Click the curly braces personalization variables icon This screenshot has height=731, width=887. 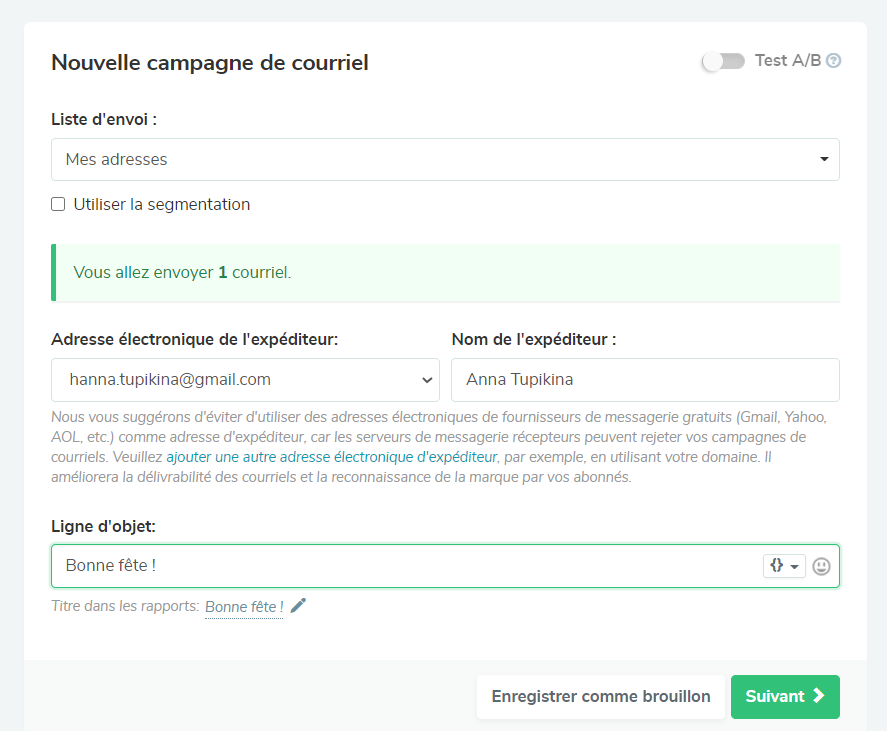pyautogui.click(x=777, y=566)
